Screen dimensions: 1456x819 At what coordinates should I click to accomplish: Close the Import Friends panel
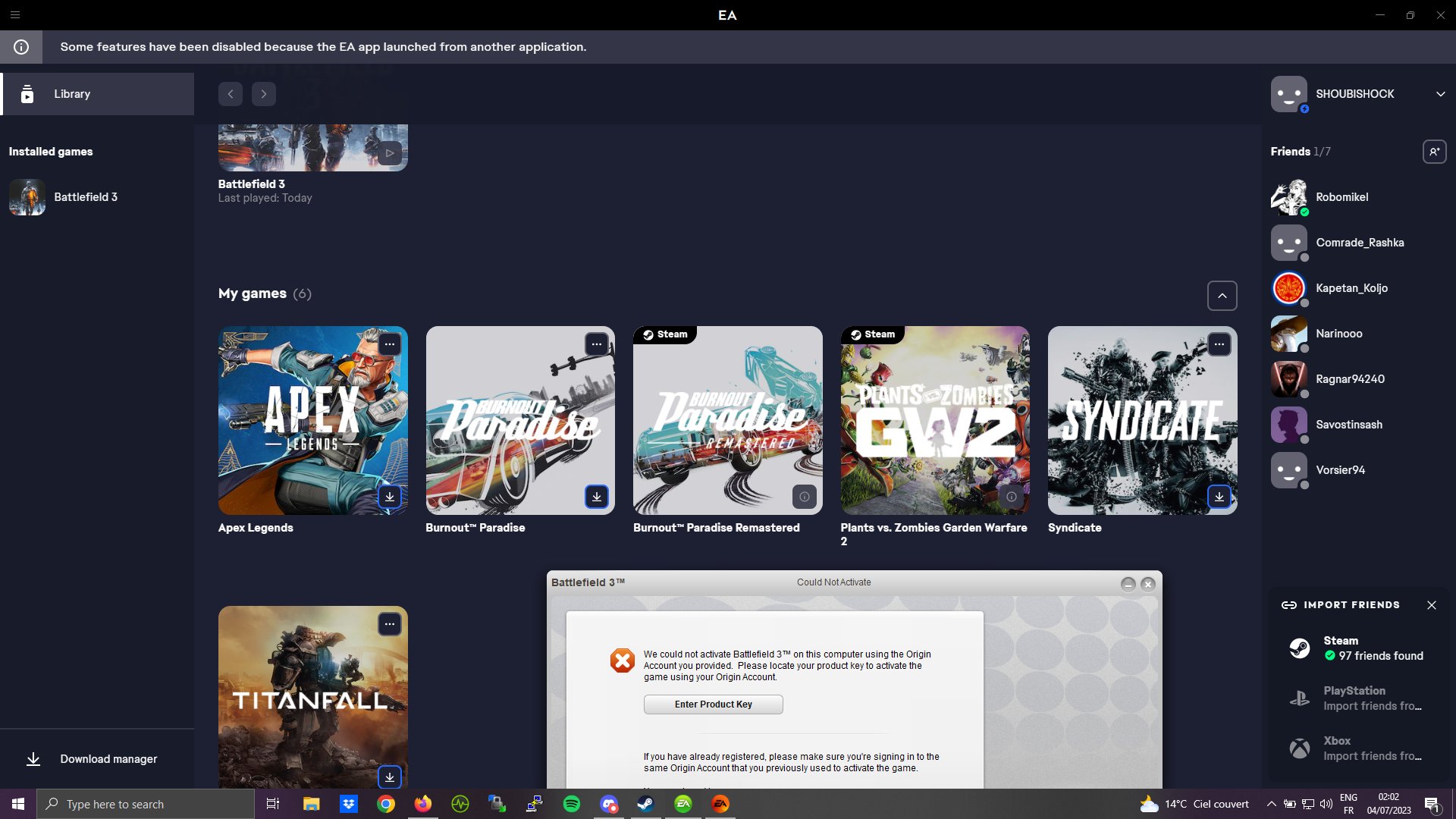coord(1431,605)
